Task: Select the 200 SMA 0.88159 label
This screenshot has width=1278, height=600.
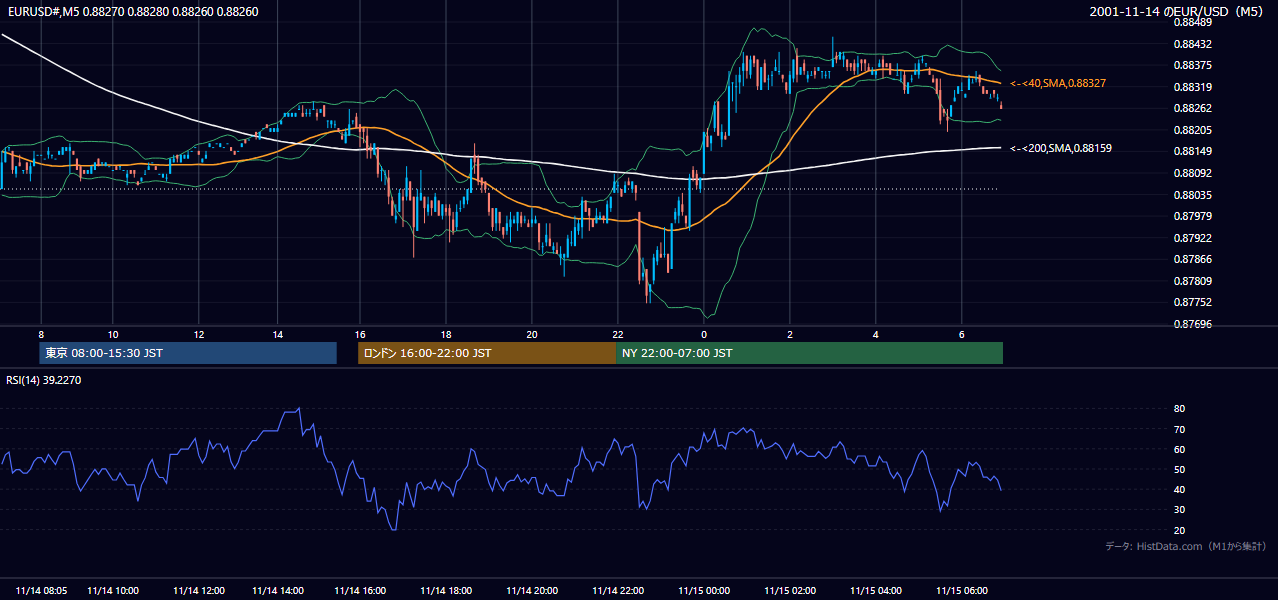Action: 1061,148
